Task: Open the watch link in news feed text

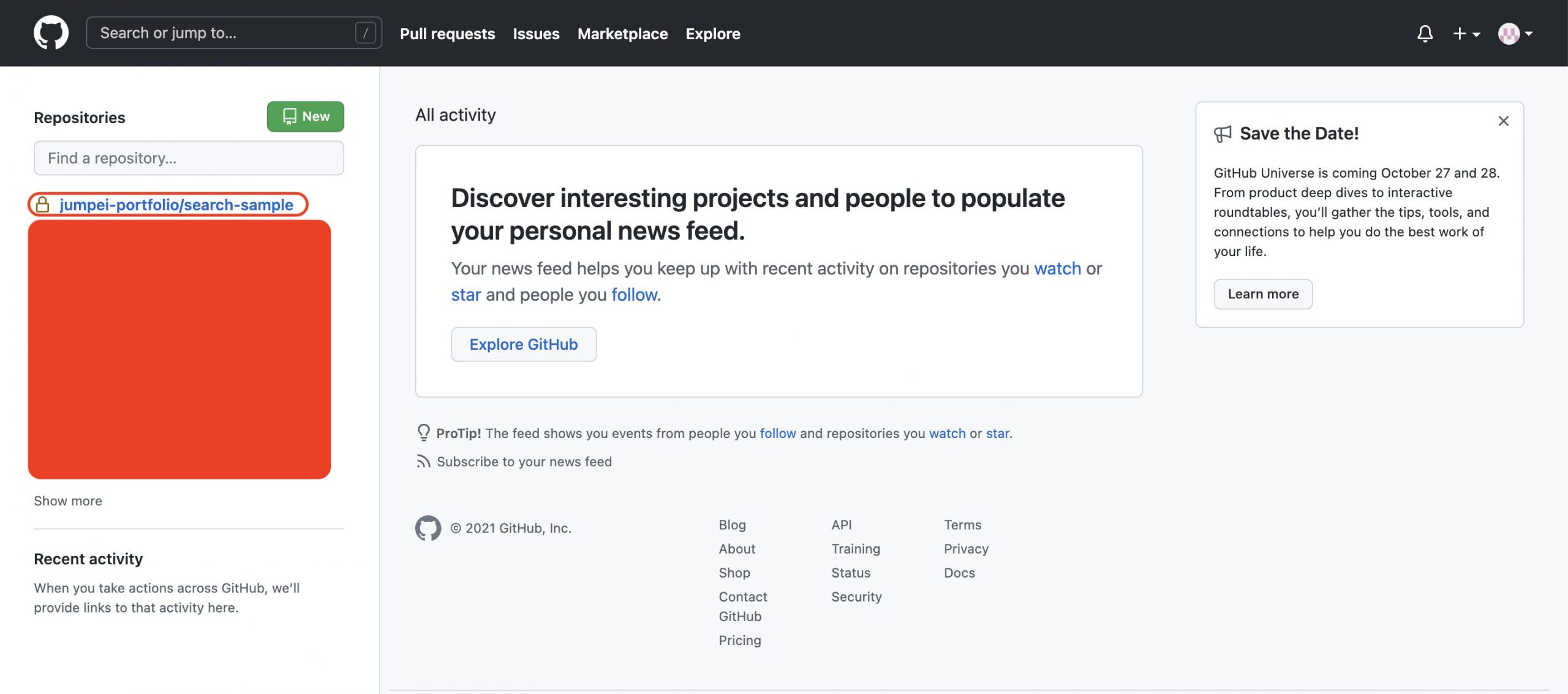Action: (1057, 268)
